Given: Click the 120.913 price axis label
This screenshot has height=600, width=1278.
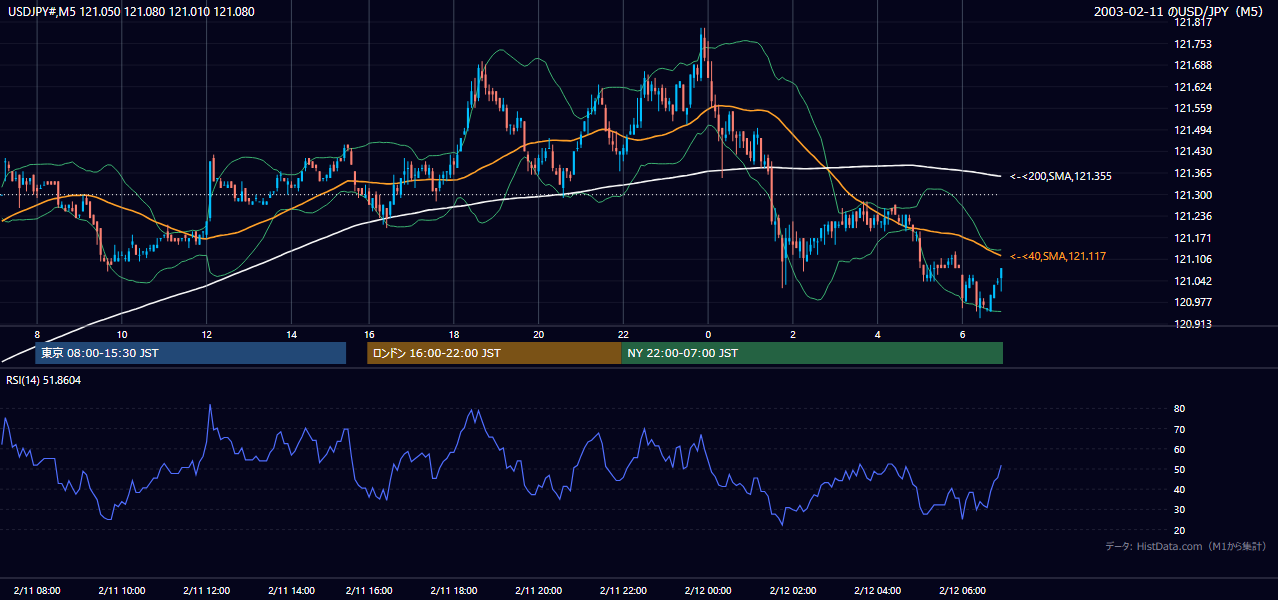Looking at the screenshot, I should point(1194,324).
